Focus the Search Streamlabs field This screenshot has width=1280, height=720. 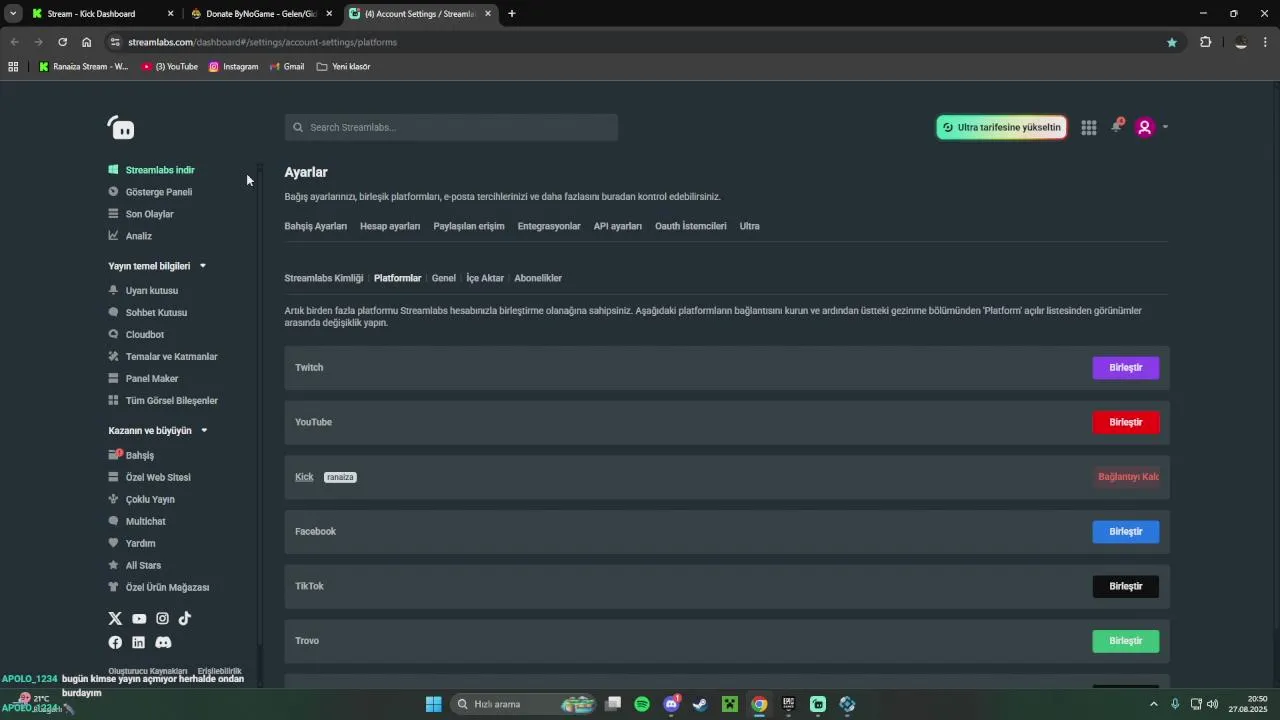click(451, 127)
